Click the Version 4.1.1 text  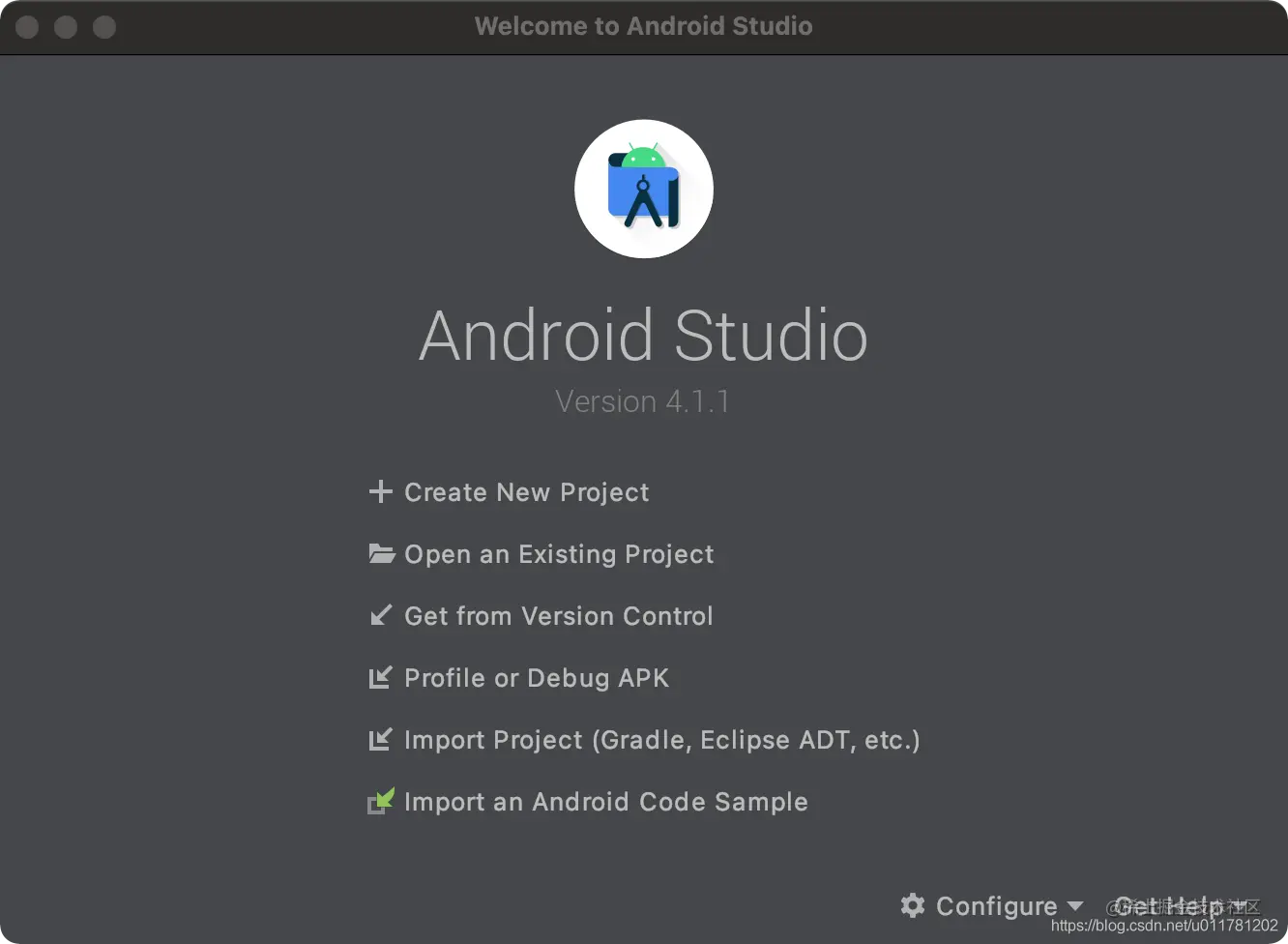click(x=642, y=401)
